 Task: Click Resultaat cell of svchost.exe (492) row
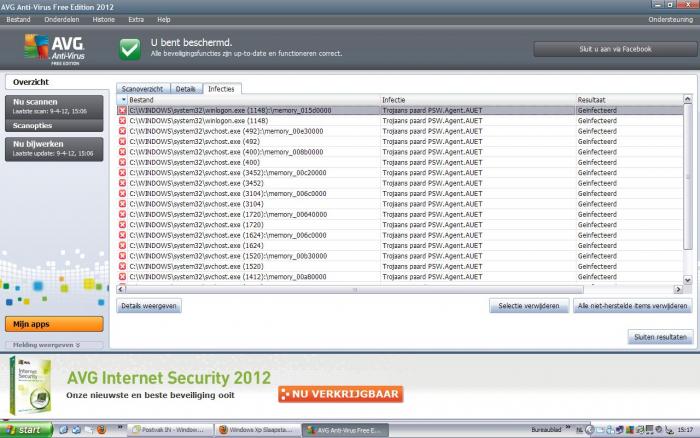(629, 142)
